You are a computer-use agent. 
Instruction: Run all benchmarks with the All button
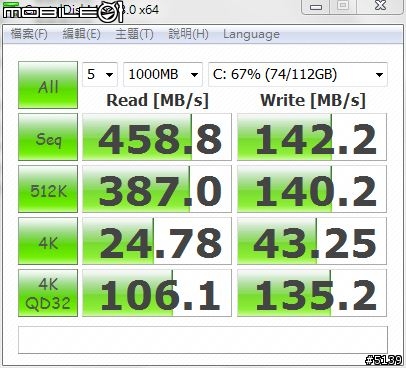(x=48, y=85)
